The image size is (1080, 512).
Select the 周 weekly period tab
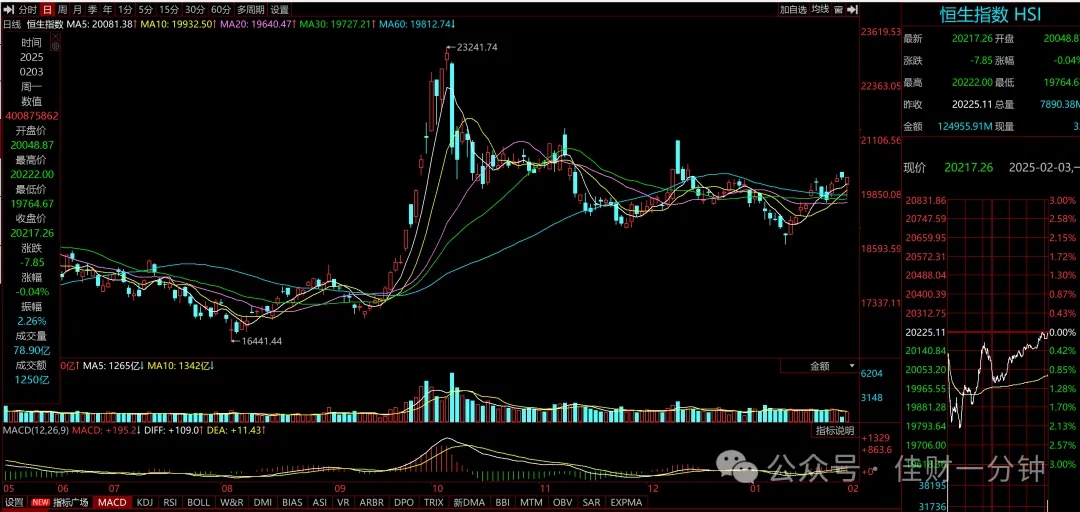point(62,10)
